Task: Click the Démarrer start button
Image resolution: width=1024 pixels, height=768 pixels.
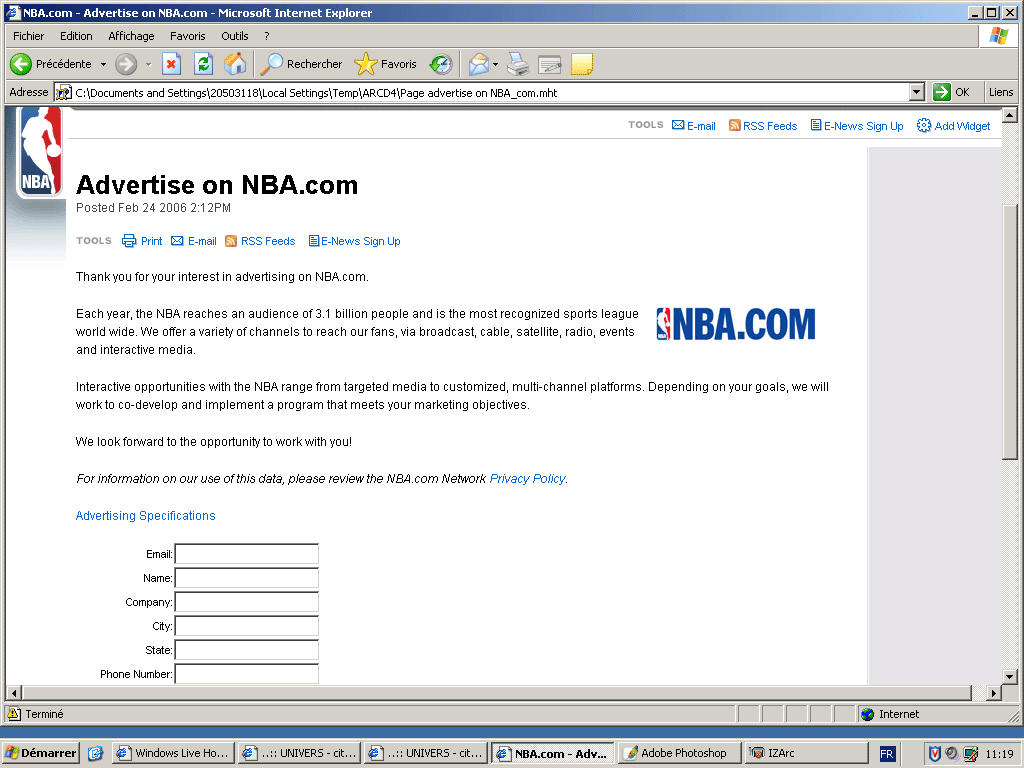Action: pyautogui.click(x=40, y=753)
